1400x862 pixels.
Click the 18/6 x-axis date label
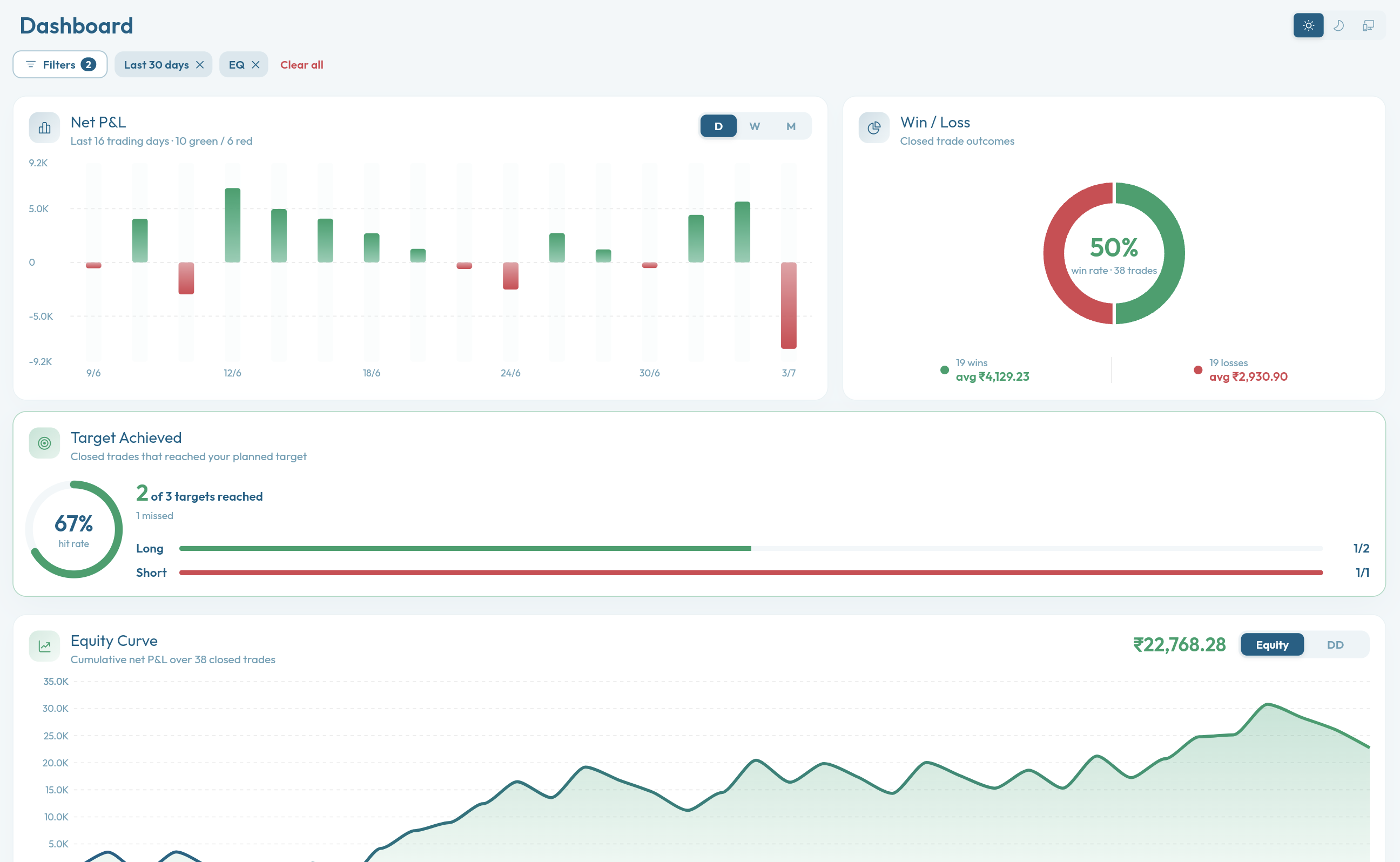[372, 373]
